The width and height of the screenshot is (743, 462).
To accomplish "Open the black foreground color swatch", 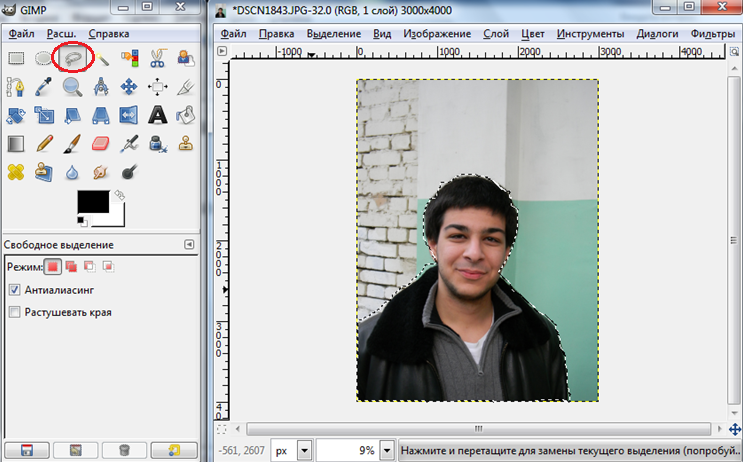I will pos(93,202).
